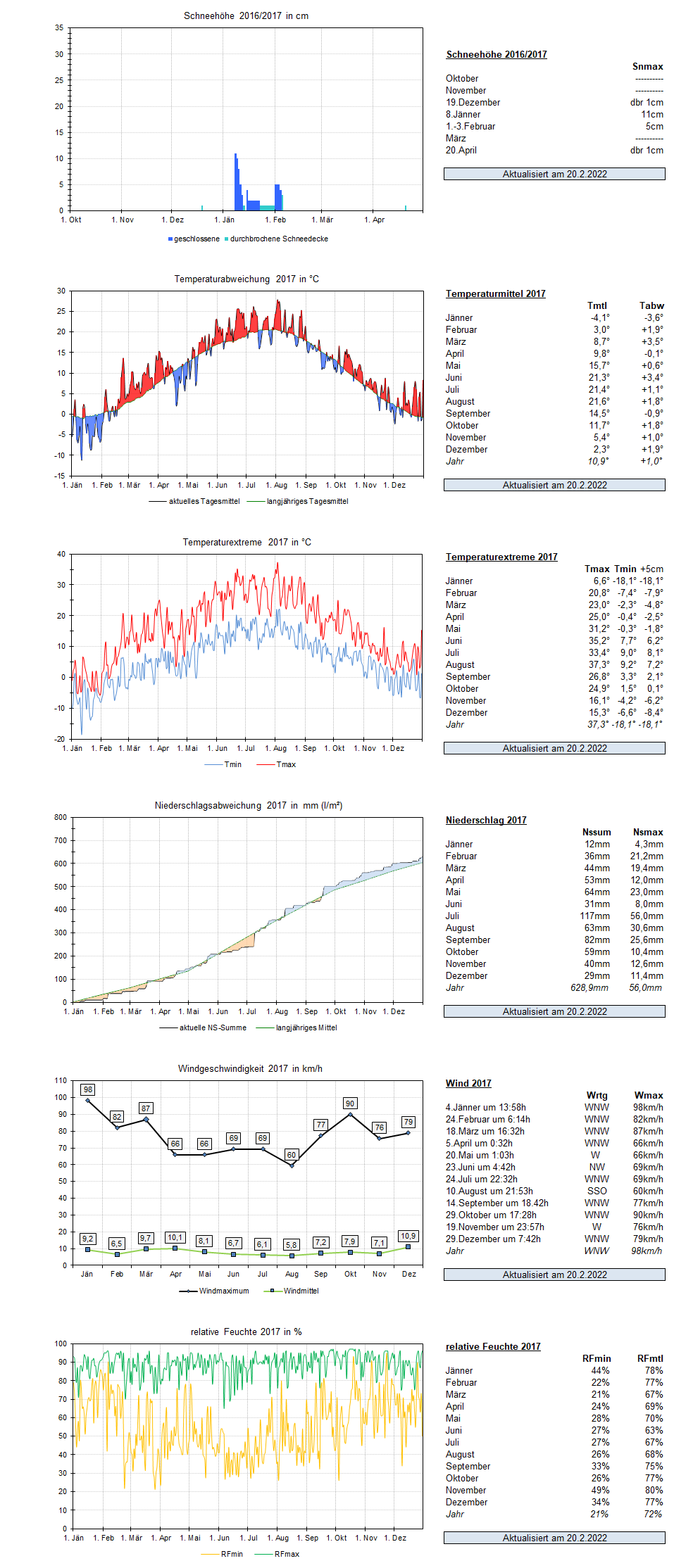Click the '8.Jänner' row in the snow table
The height and width of the screenshot is (1568, 674).
click(x=554, y=114)
